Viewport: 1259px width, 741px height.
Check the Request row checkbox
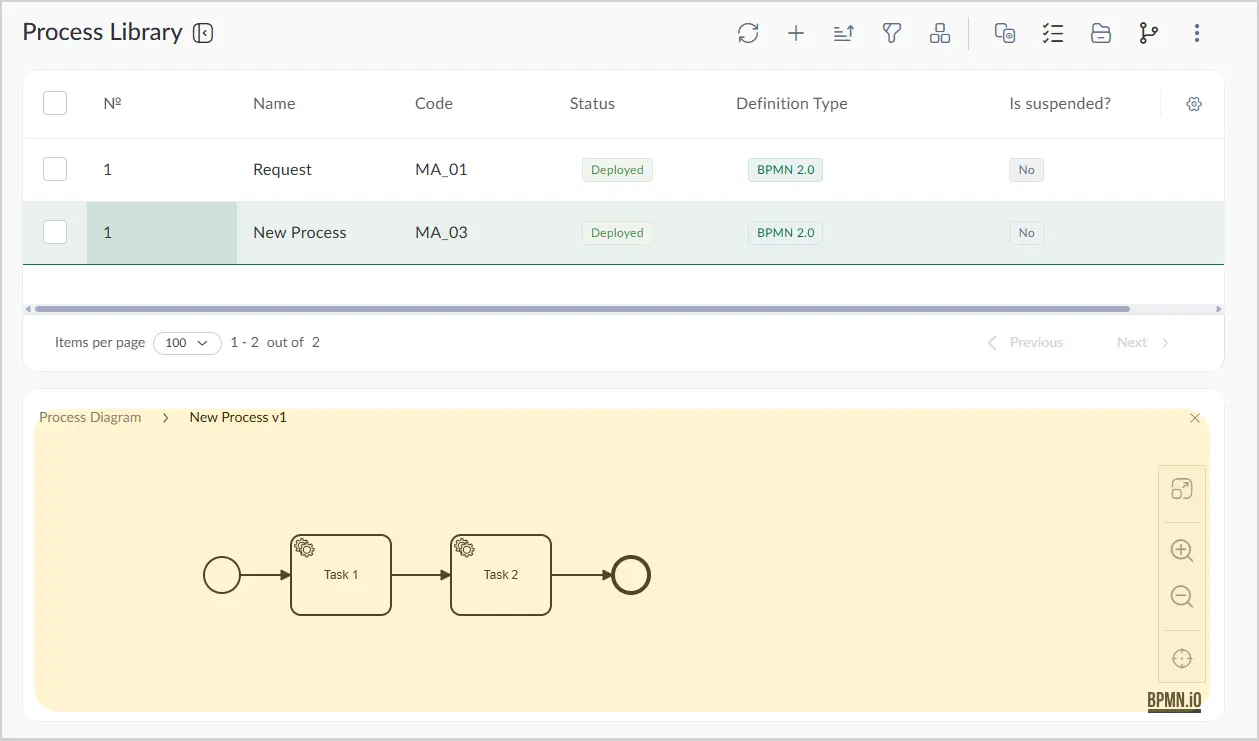pos(55,169)
